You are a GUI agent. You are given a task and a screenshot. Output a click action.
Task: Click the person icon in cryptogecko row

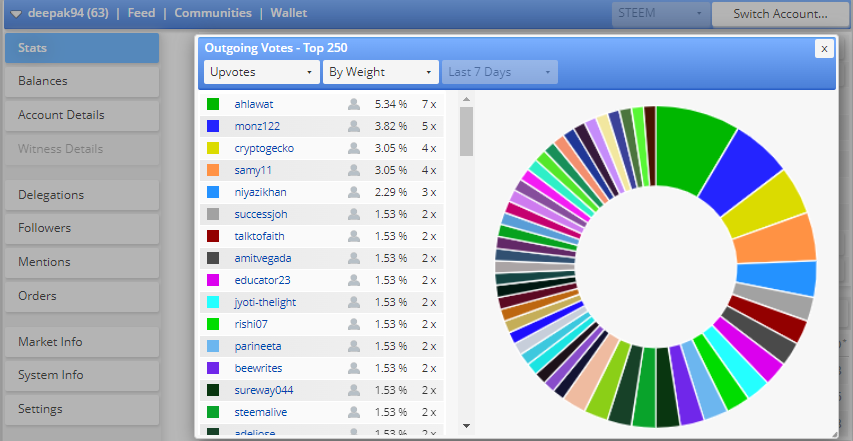tap(354, 148)
